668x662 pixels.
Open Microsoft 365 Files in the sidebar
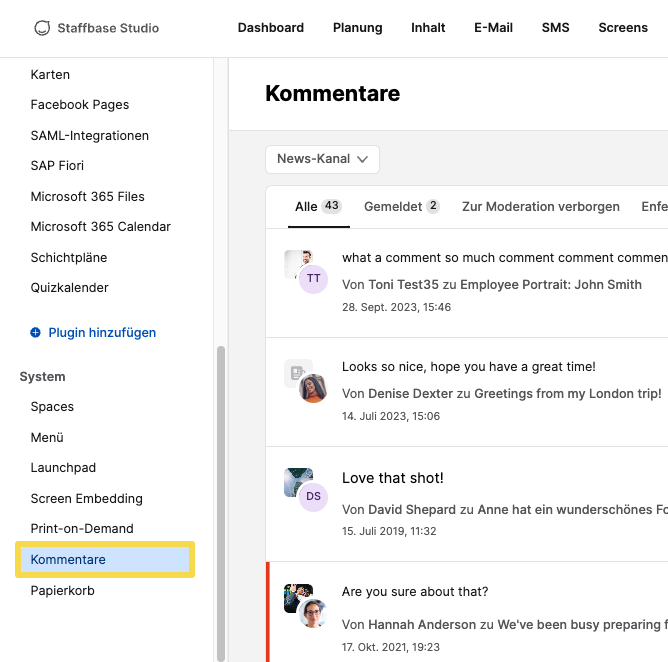tap(87, 196)
